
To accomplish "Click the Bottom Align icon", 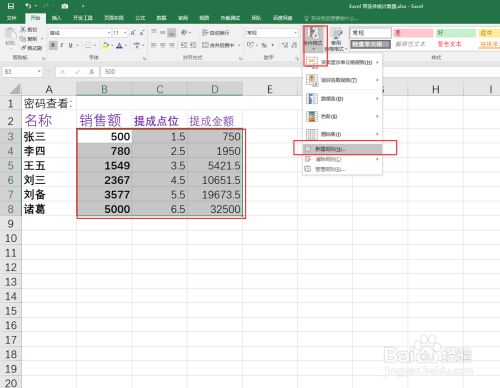I will tap(171, 32).
